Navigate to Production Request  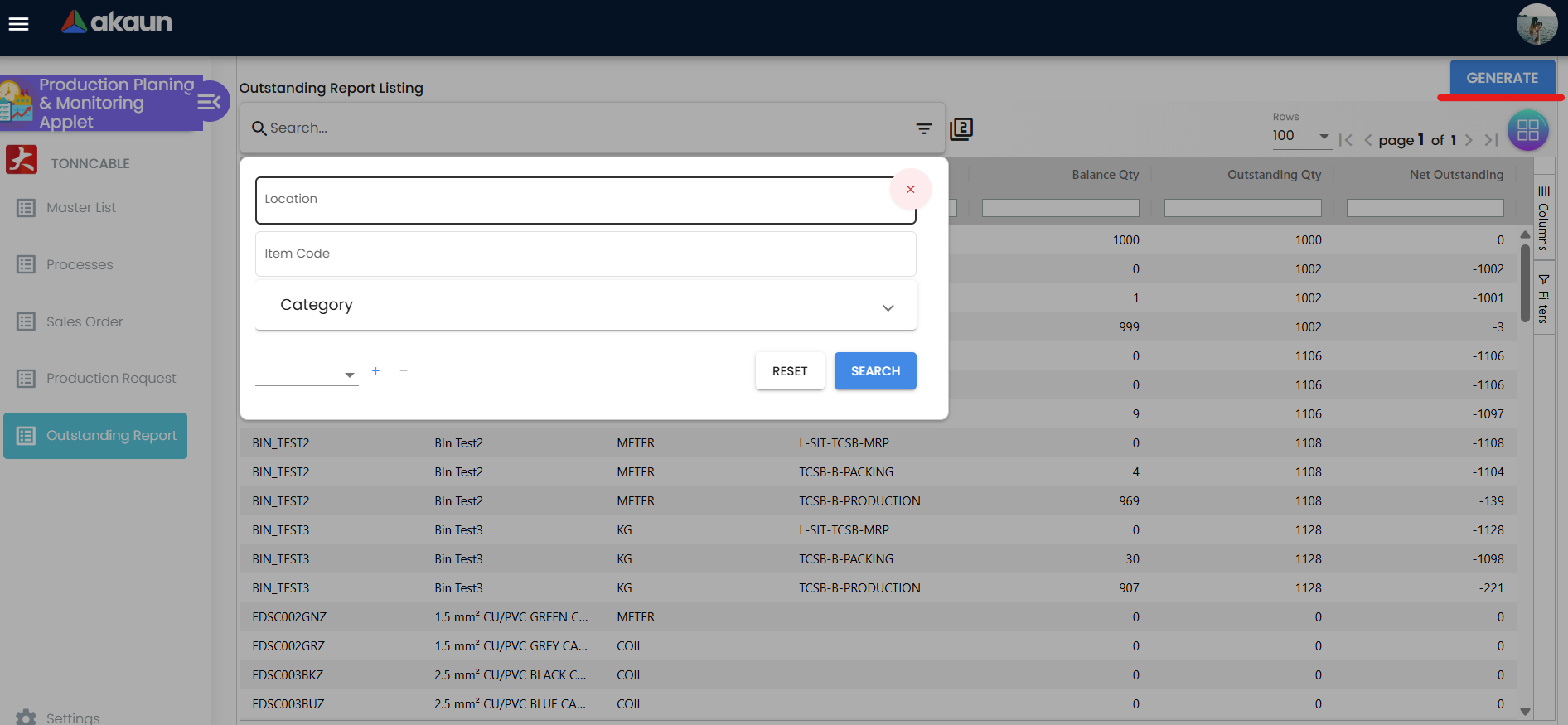click(x=110, y=379)
